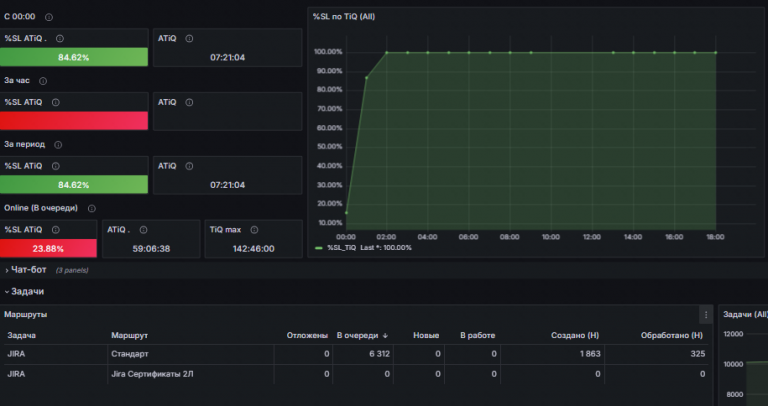This screenshot has height=406, width=768.
Task: Click the 142:46:00 TiQ max value
Action: [253, 249]
